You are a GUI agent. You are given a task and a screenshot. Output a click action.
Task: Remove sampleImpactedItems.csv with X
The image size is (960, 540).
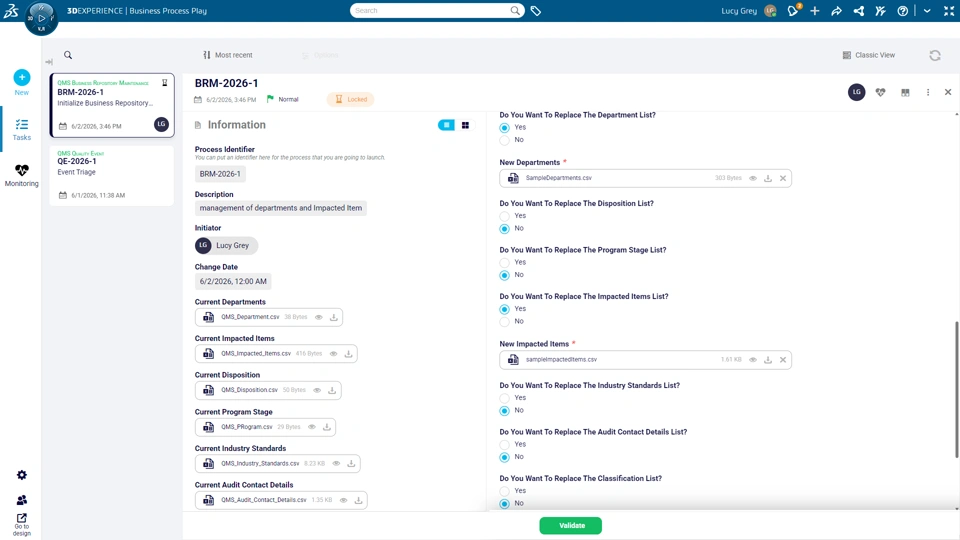[782, 360]
